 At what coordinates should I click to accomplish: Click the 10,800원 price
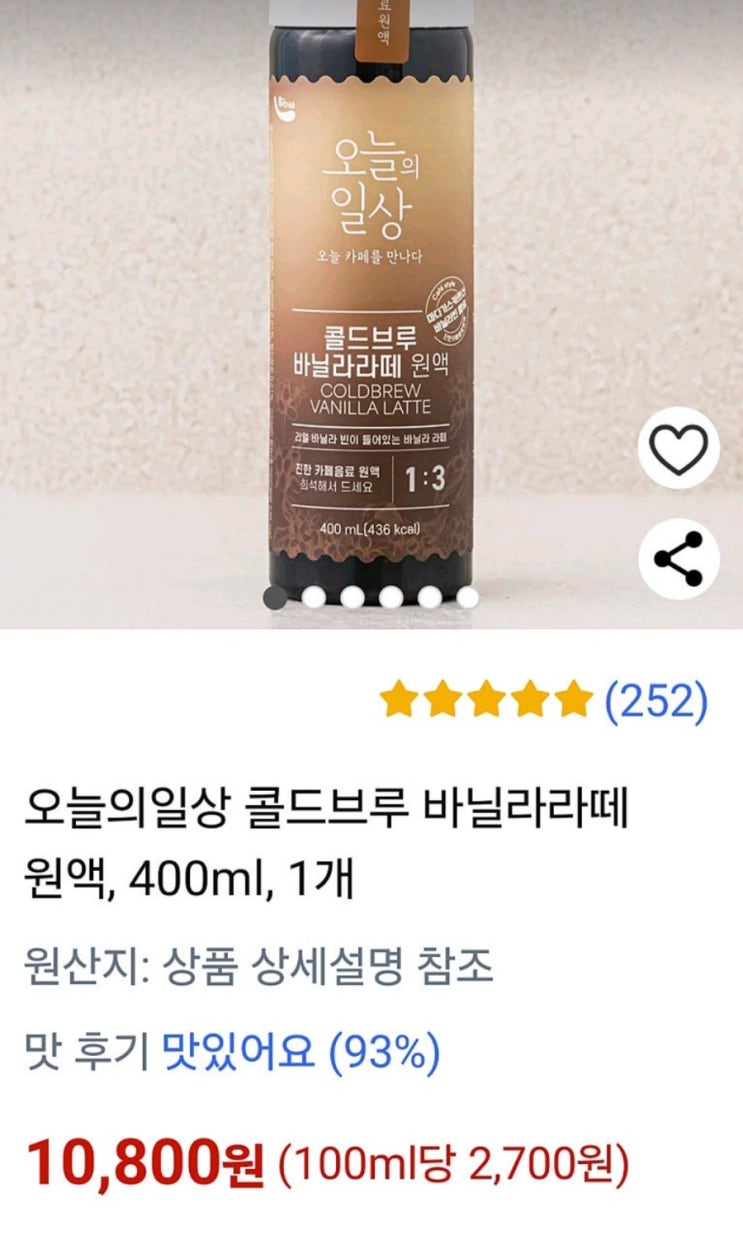pos(145,1164)
